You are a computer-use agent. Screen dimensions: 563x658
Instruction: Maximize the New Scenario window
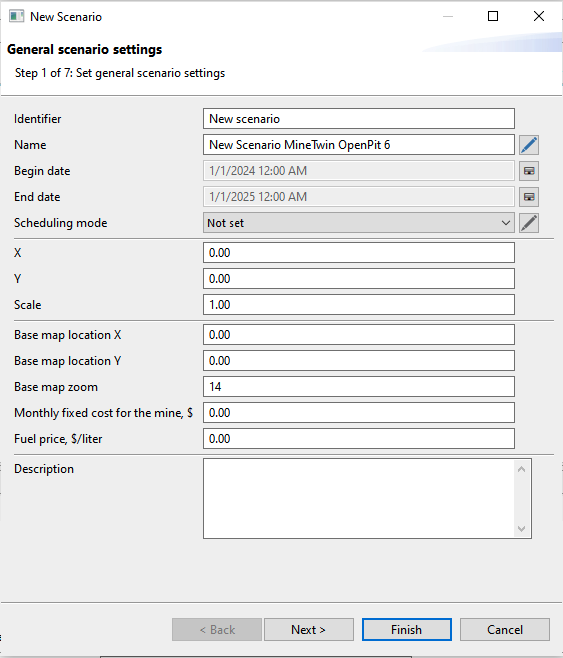pyautogui.click(x=493, y=16)
